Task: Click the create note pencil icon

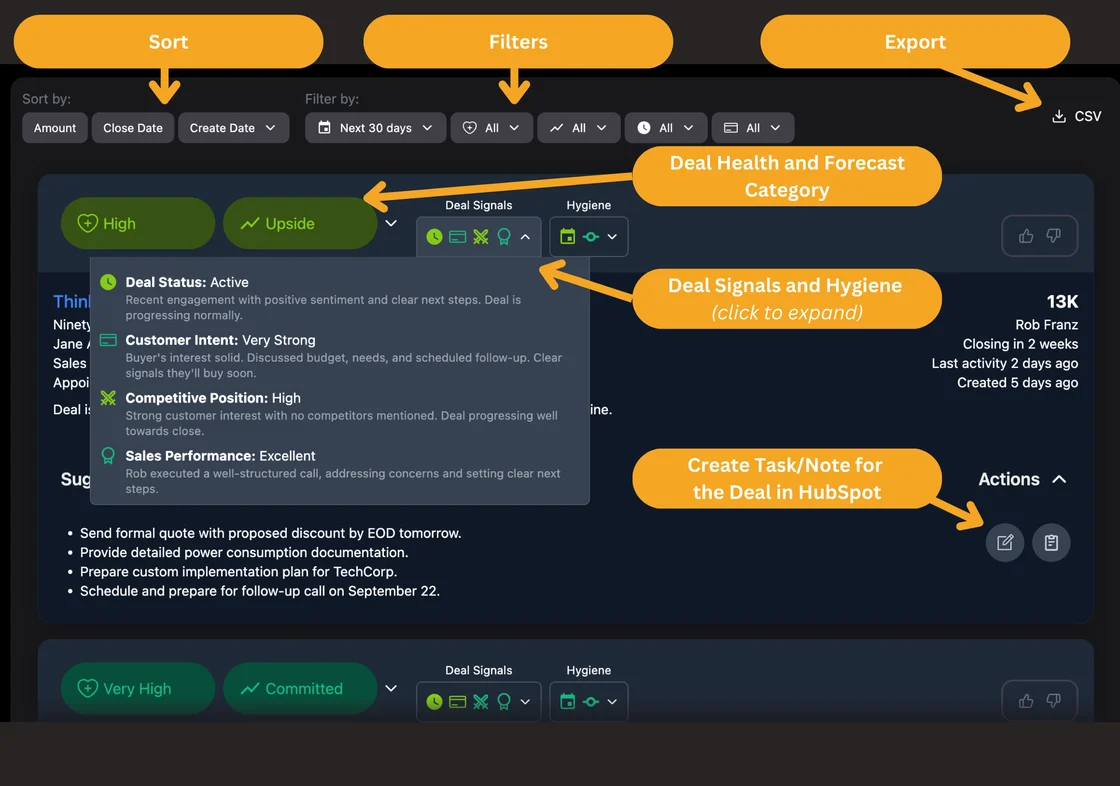Action: (x=1005, y=542)
